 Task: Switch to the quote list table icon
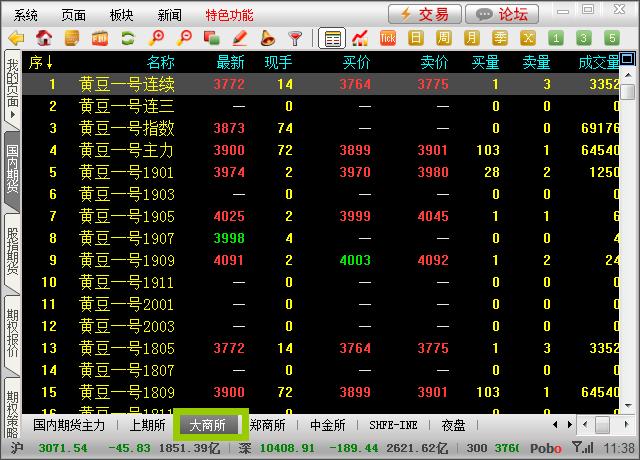click(332, 38)
